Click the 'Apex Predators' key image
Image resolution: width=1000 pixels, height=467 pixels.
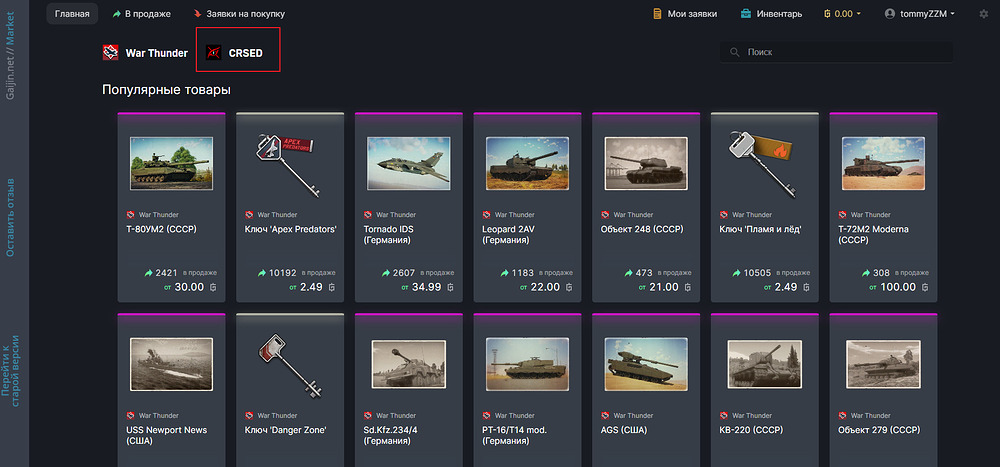284,165
